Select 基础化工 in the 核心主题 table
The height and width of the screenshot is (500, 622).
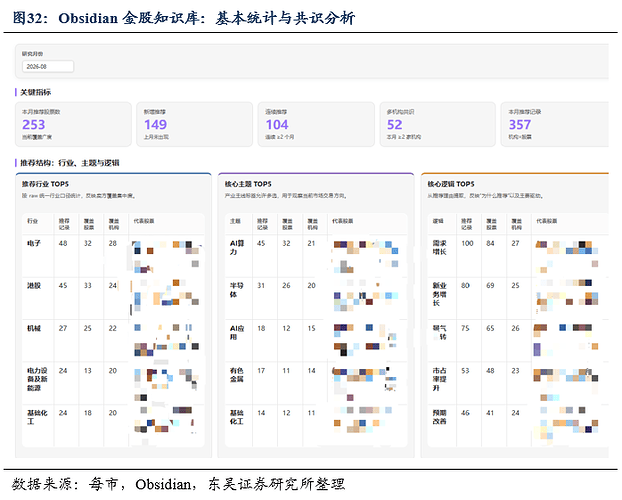(237, 417)
